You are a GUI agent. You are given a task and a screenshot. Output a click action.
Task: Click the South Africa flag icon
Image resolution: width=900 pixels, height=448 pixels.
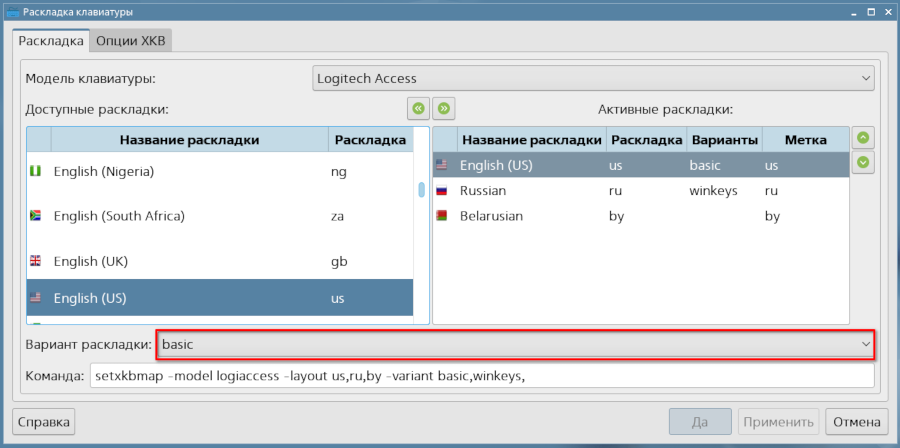click(36, 216)
